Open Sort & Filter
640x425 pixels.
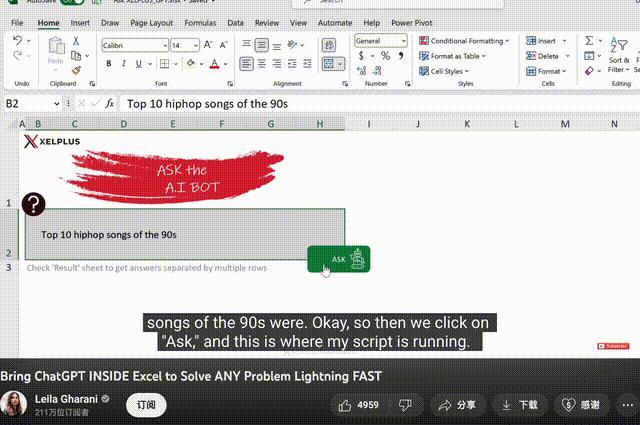coord(619,55)
